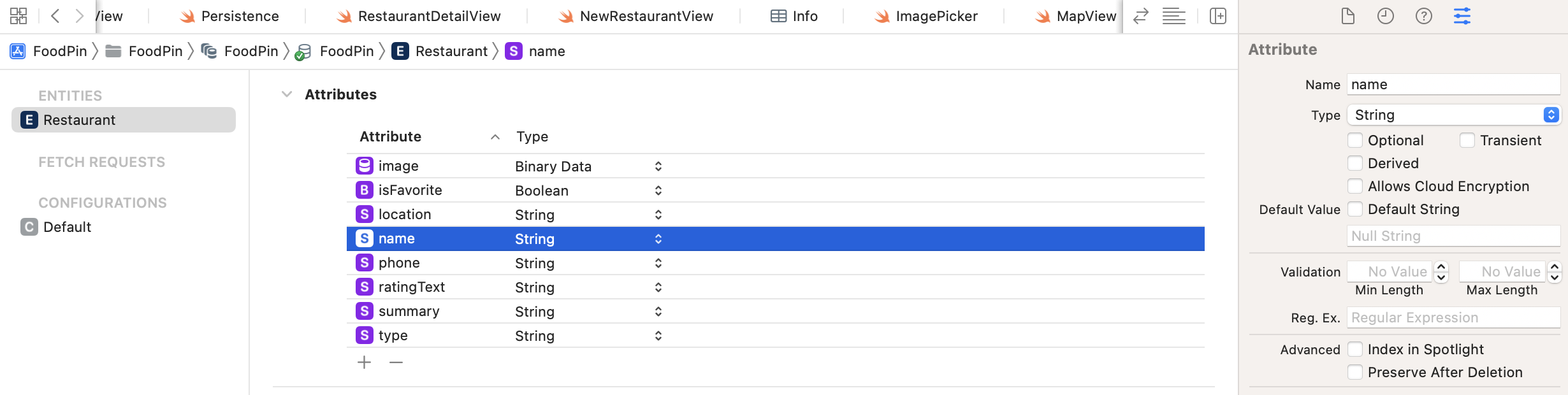The height and width of the screenshot is (395, 1568).
Task: Open the editor options list icon
Action: pos(1173,16)
